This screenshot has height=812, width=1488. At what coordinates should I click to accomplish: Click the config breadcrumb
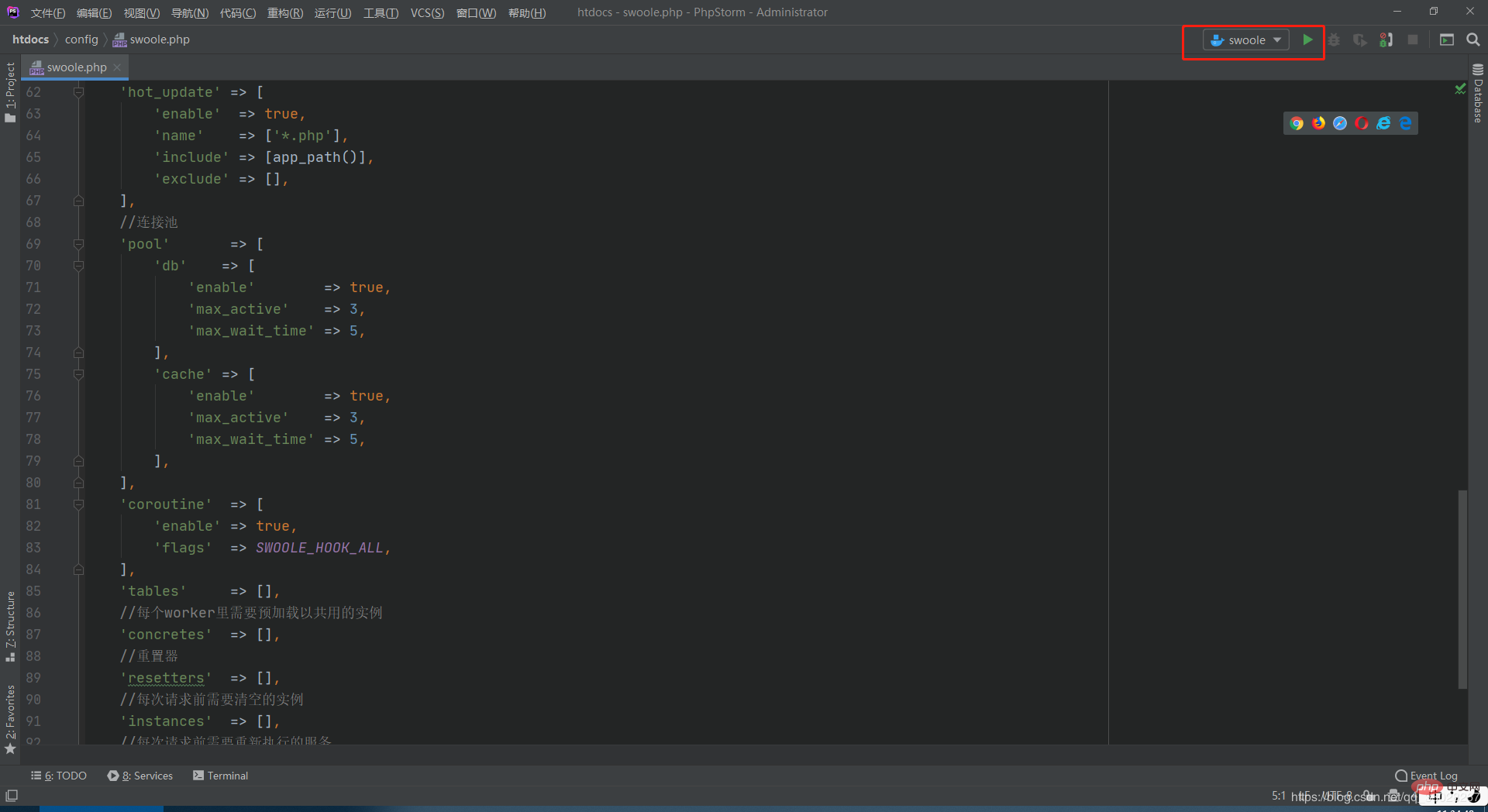click(x=81, y=40)
